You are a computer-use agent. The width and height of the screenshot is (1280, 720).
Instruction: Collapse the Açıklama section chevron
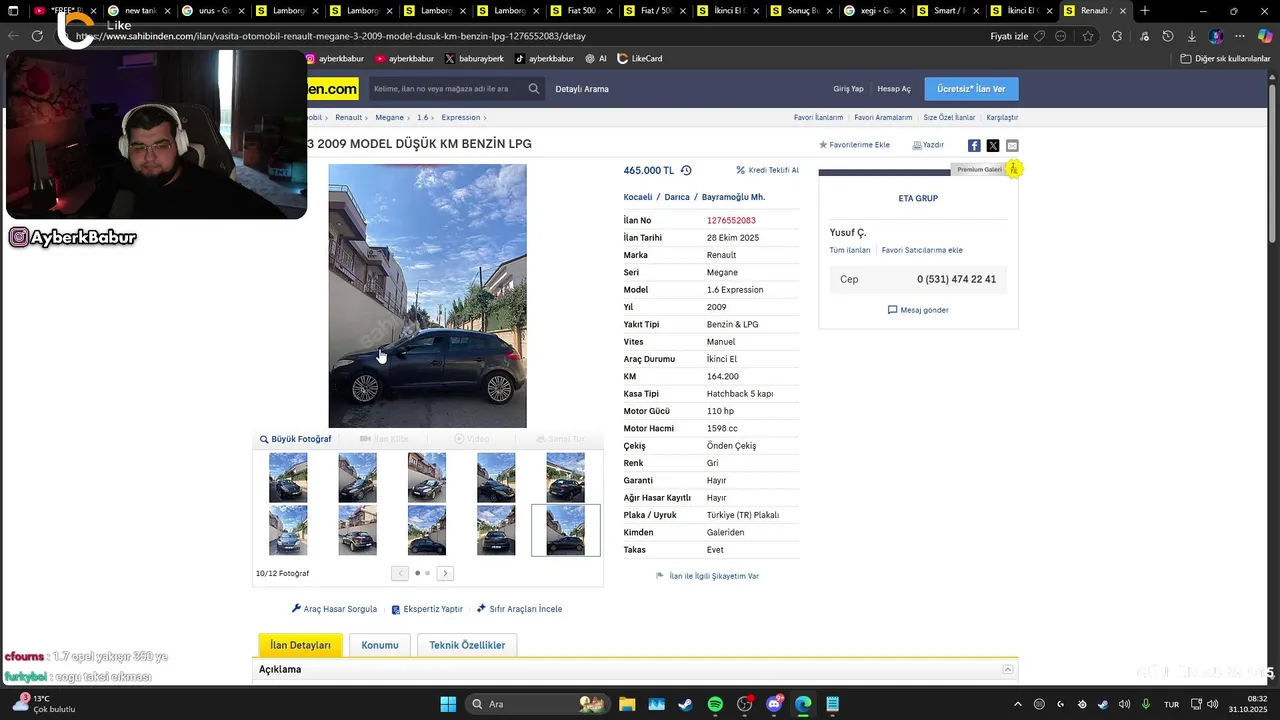click(1008, 669)
